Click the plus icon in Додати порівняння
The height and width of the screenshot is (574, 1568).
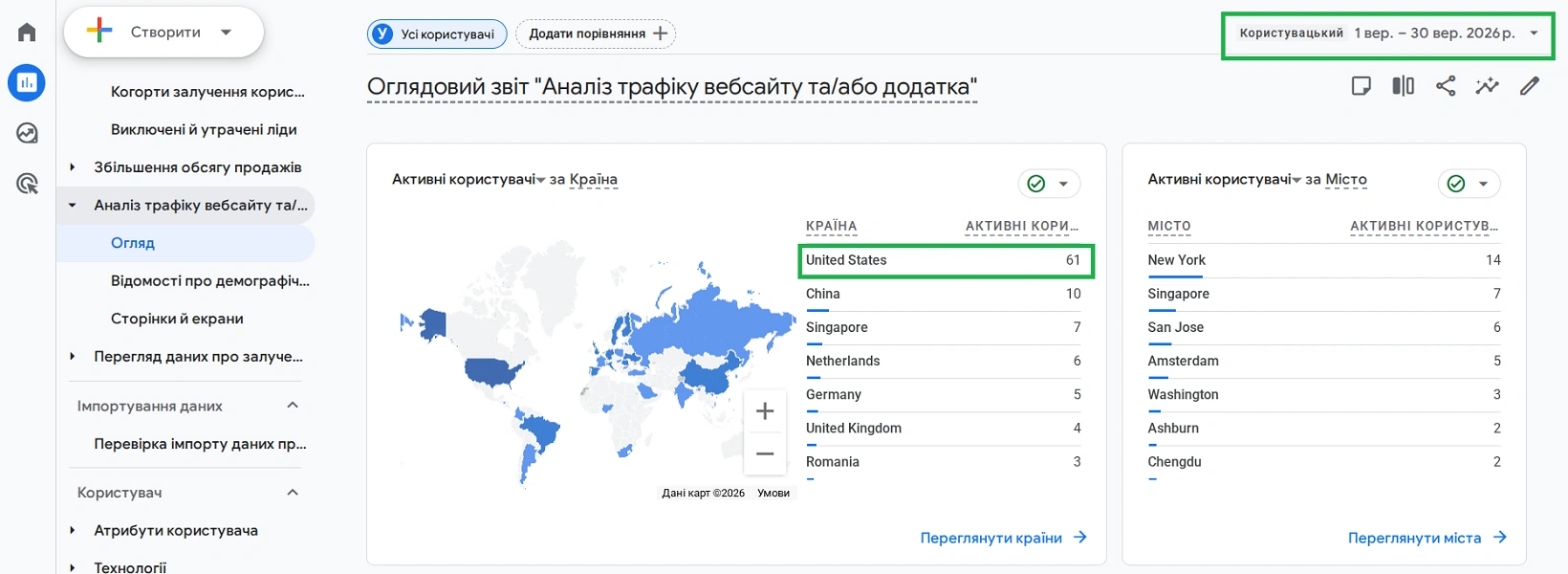660,33
